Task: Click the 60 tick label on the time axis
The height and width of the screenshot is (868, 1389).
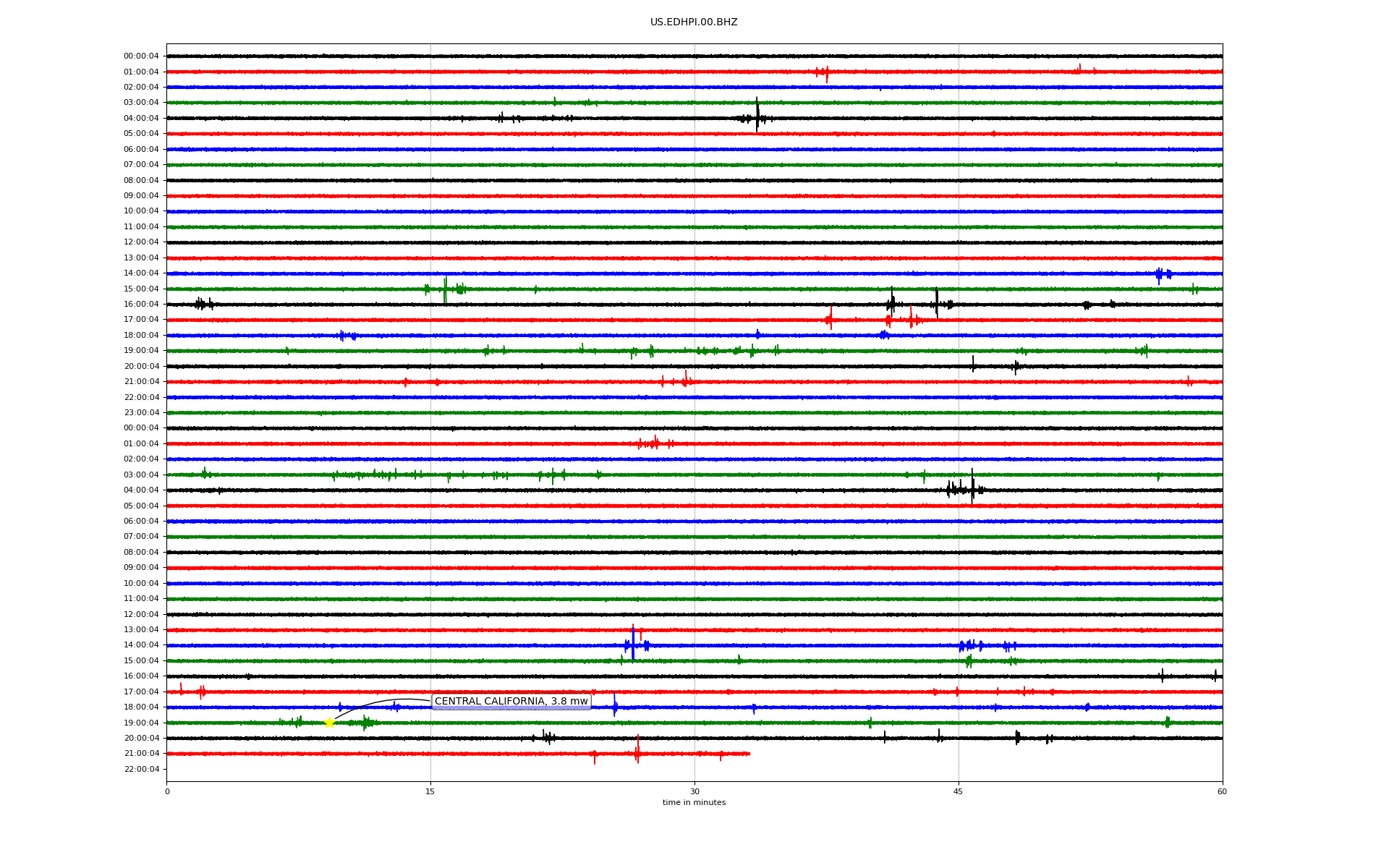Action: (1222, 791)
